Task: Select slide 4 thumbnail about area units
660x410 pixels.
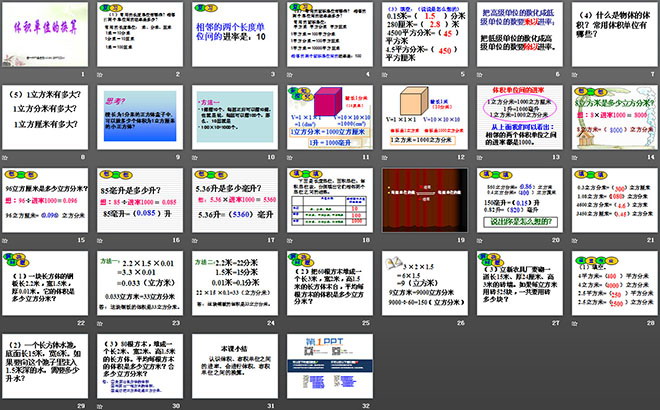Action: [x=330, y=35]
